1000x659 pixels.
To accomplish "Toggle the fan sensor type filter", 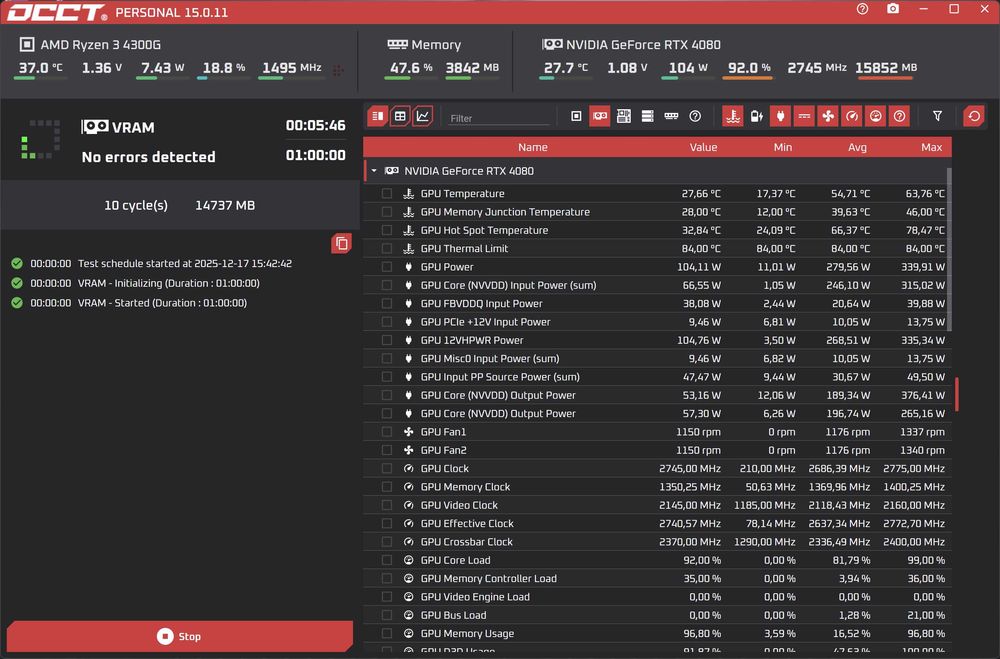I will tap(828, 116).
